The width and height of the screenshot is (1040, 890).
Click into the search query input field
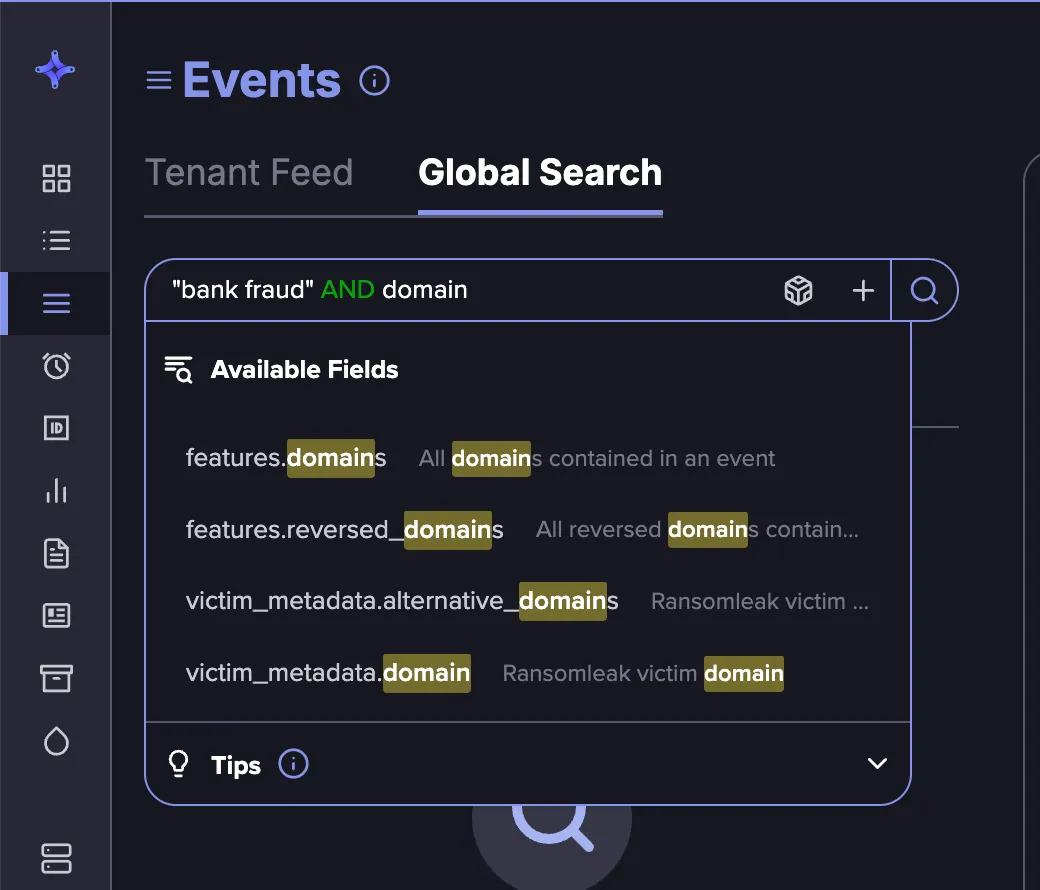click(x=464, y=290)
